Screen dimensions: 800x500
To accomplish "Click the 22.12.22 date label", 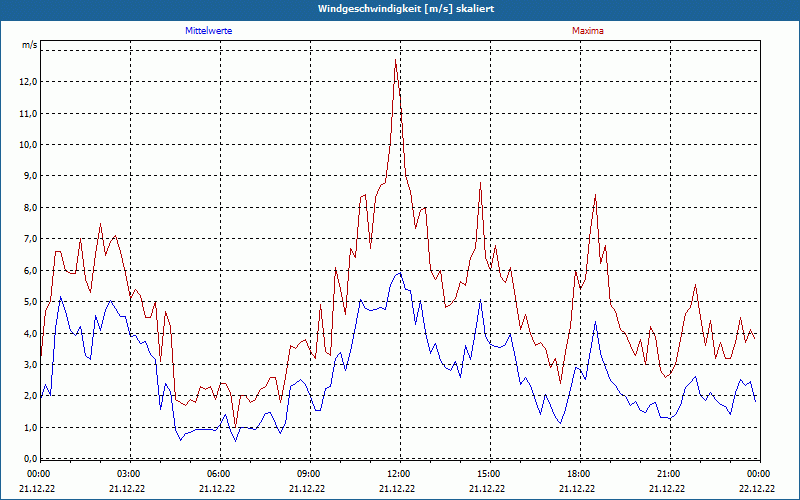I will pos(757,488).
